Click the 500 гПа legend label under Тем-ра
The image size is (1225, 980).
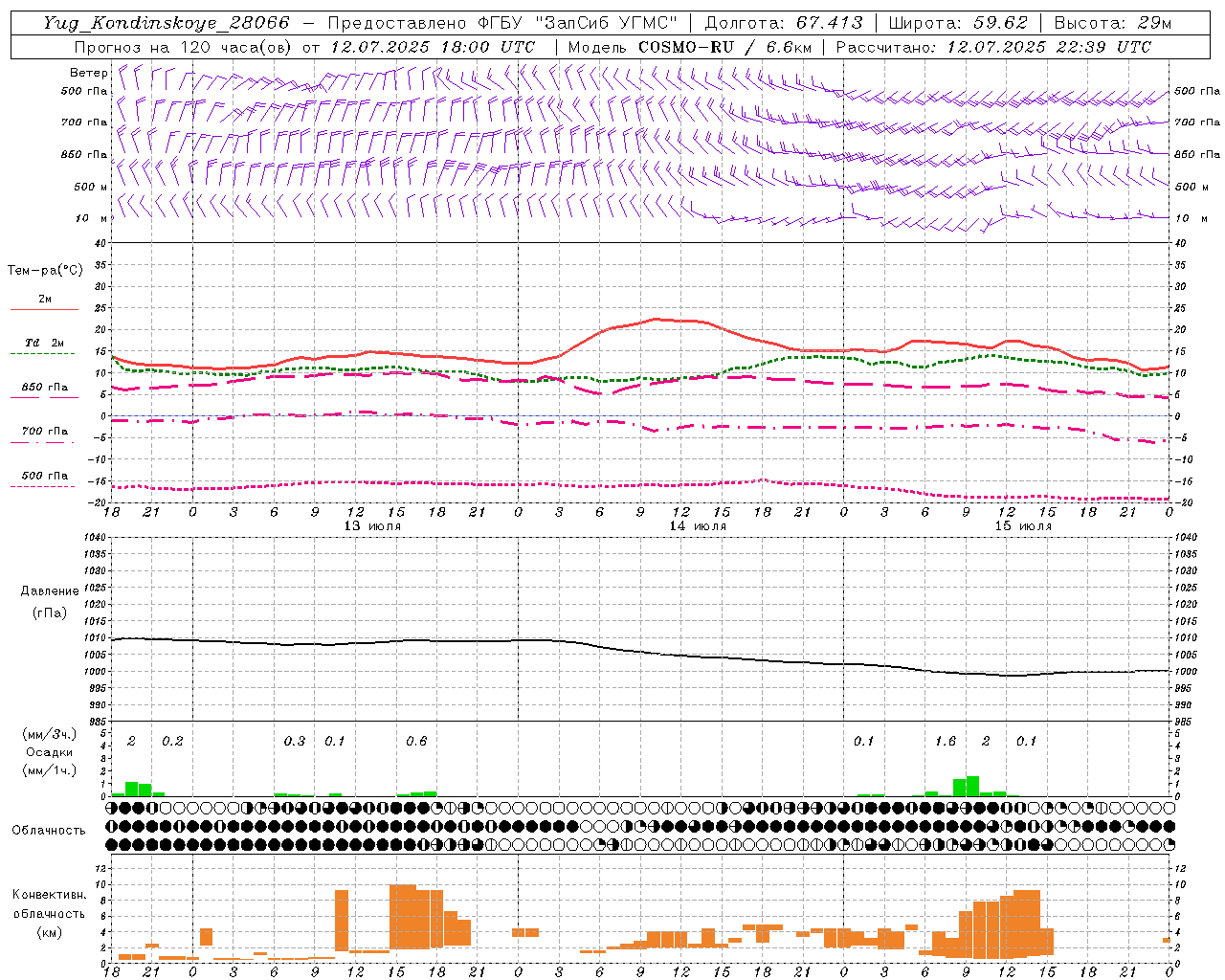click(45, 476)
